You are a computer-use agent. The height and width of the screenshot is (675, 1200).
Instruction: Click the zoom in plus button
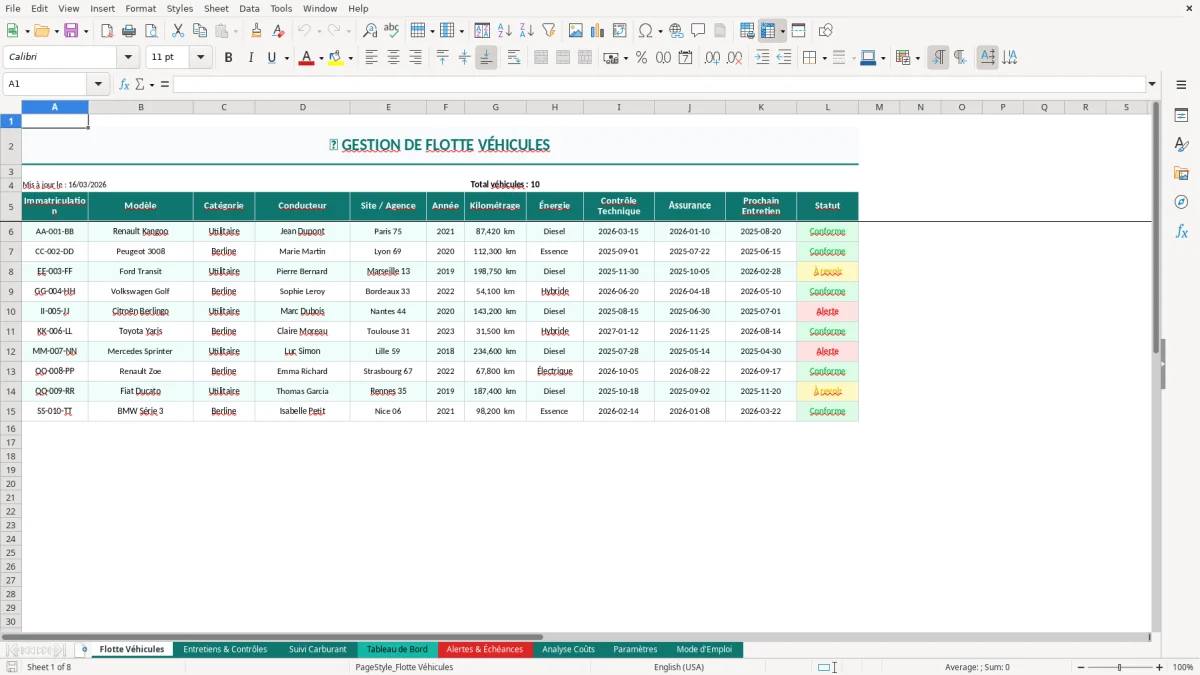pos(1160,667)
